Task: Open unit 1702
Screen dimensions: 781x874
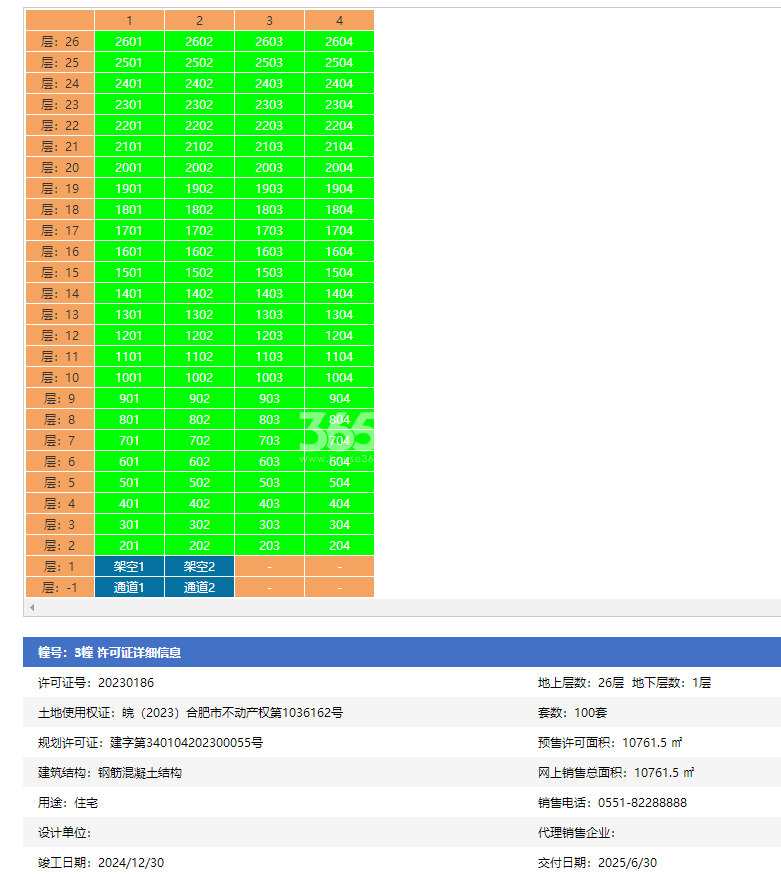Action: click(x=200, y=231)
